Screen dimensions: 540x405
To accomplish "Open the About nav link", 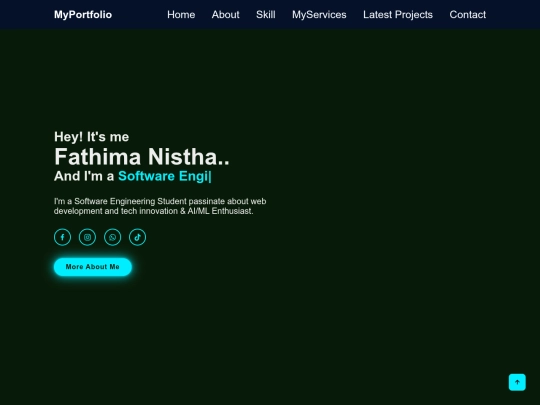I will (x=226, y=14).
